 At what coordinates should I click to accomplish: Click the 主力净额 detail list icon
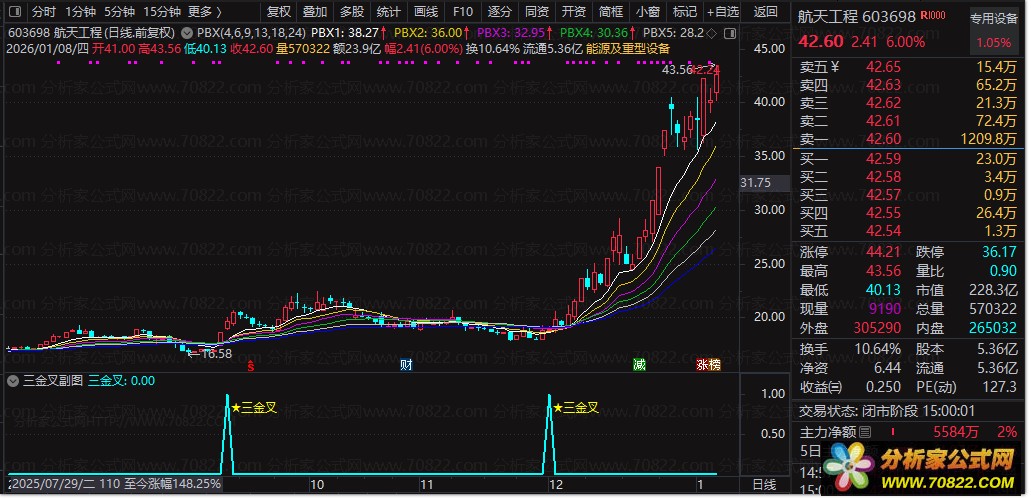865,433
